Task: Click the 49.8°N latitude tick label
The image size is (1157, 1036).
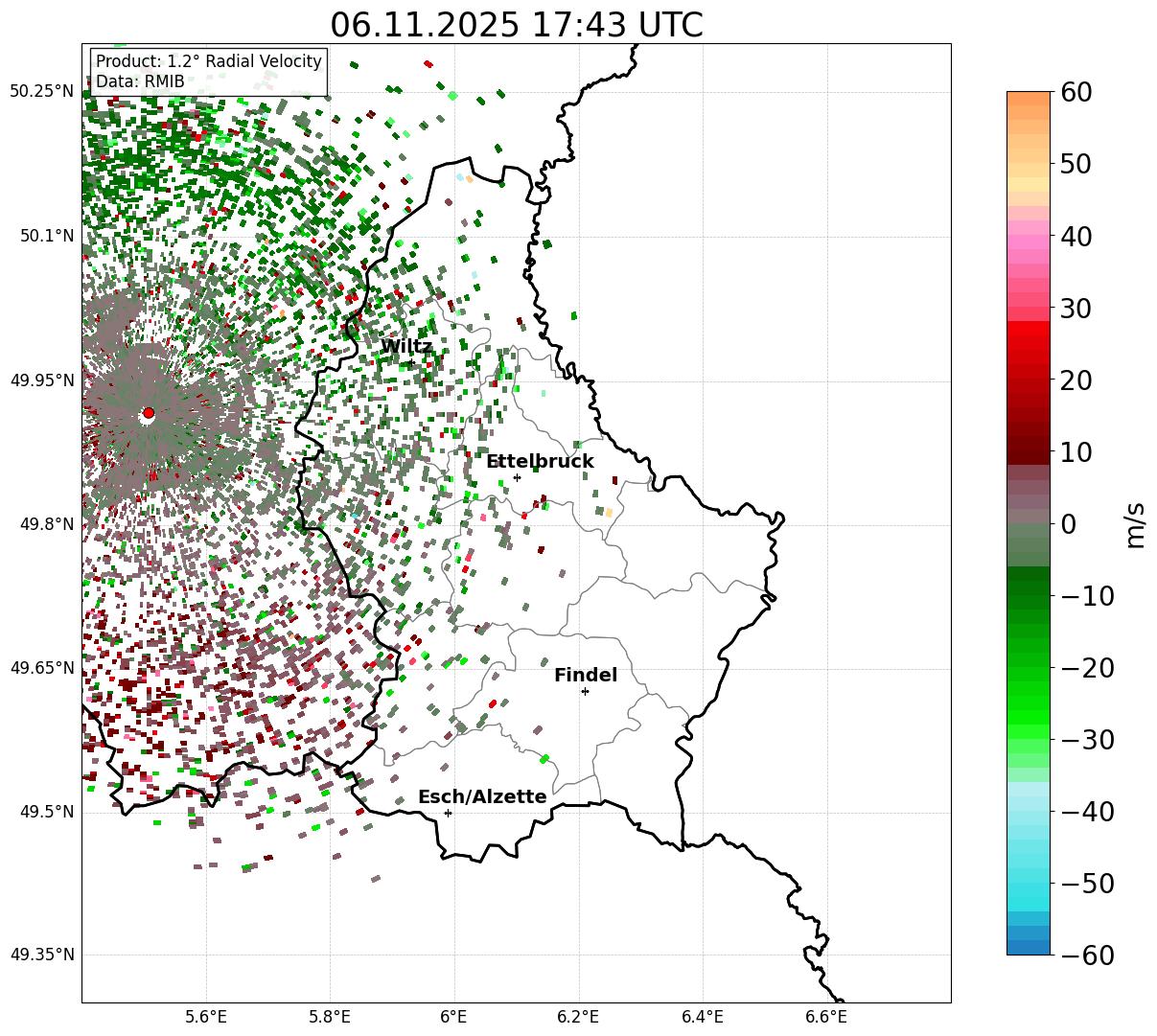Action: (46, 524)
